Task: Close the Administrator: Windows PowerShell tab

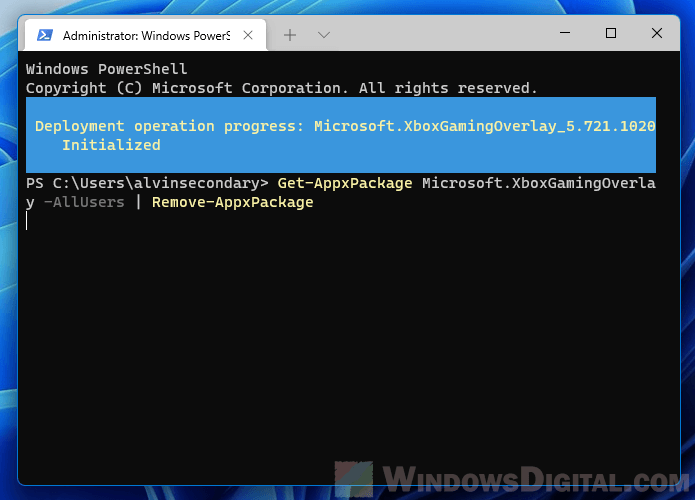Action: point(248,35)
